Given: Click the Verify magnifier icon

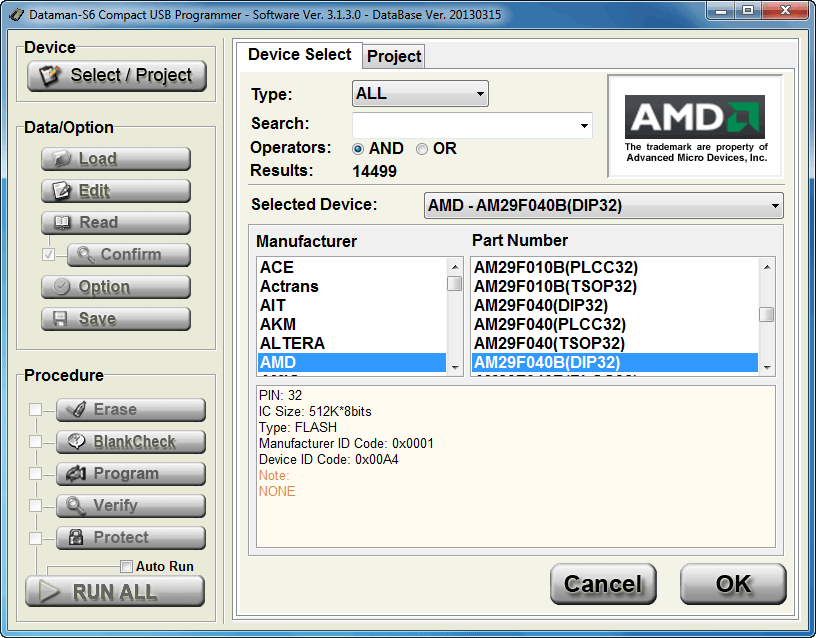Looking at the screenshot, I should pyautogui.click(x=76, y=506).
